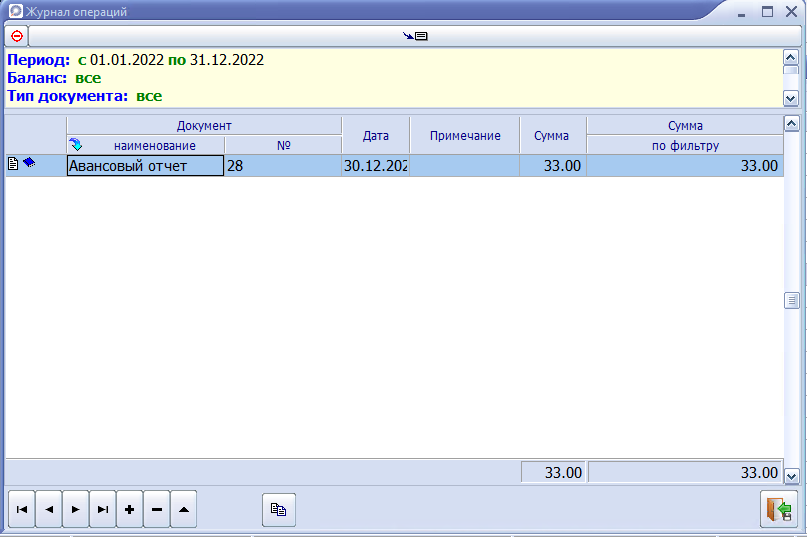
Task: Click the arrow-to-comment icon in the top bar
Action: tap(415, 36)
